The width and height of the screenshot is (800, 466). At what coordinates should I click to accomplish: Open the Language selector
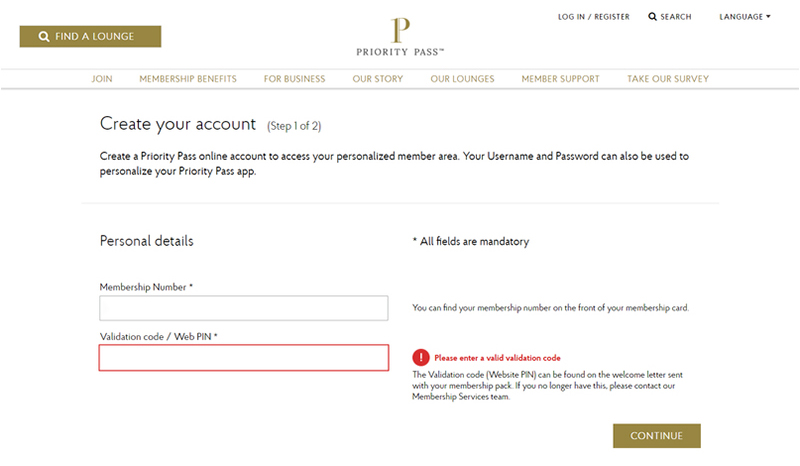(x=745, y=17)
